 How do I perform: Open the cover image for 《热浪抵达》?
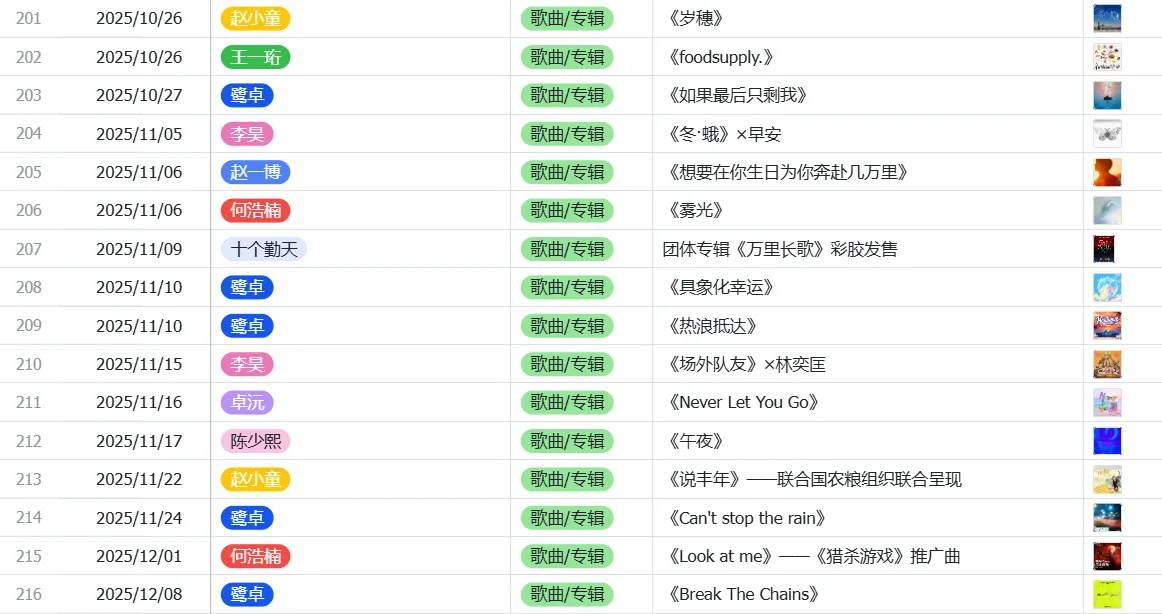pos(1106,325)
